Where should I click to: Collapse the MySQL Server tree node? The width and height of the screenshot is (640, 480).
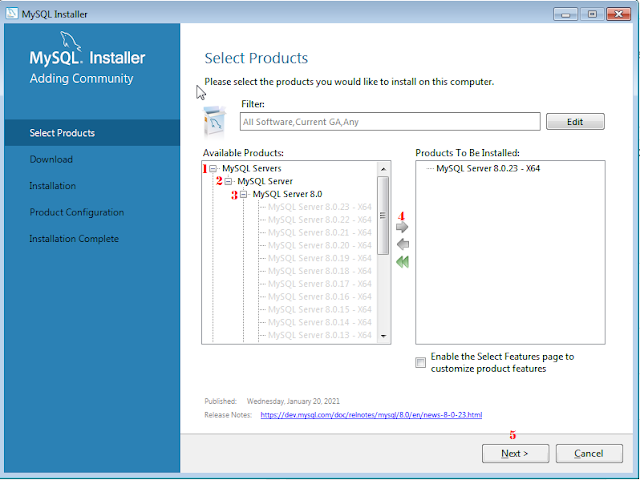228,181
